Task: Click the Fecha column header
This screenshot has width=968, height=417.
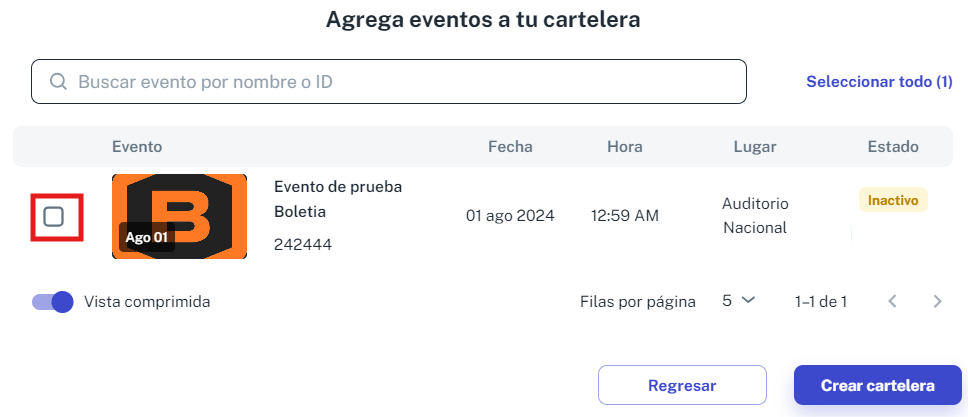Action: pyautogui.click(x=510, y=147)
